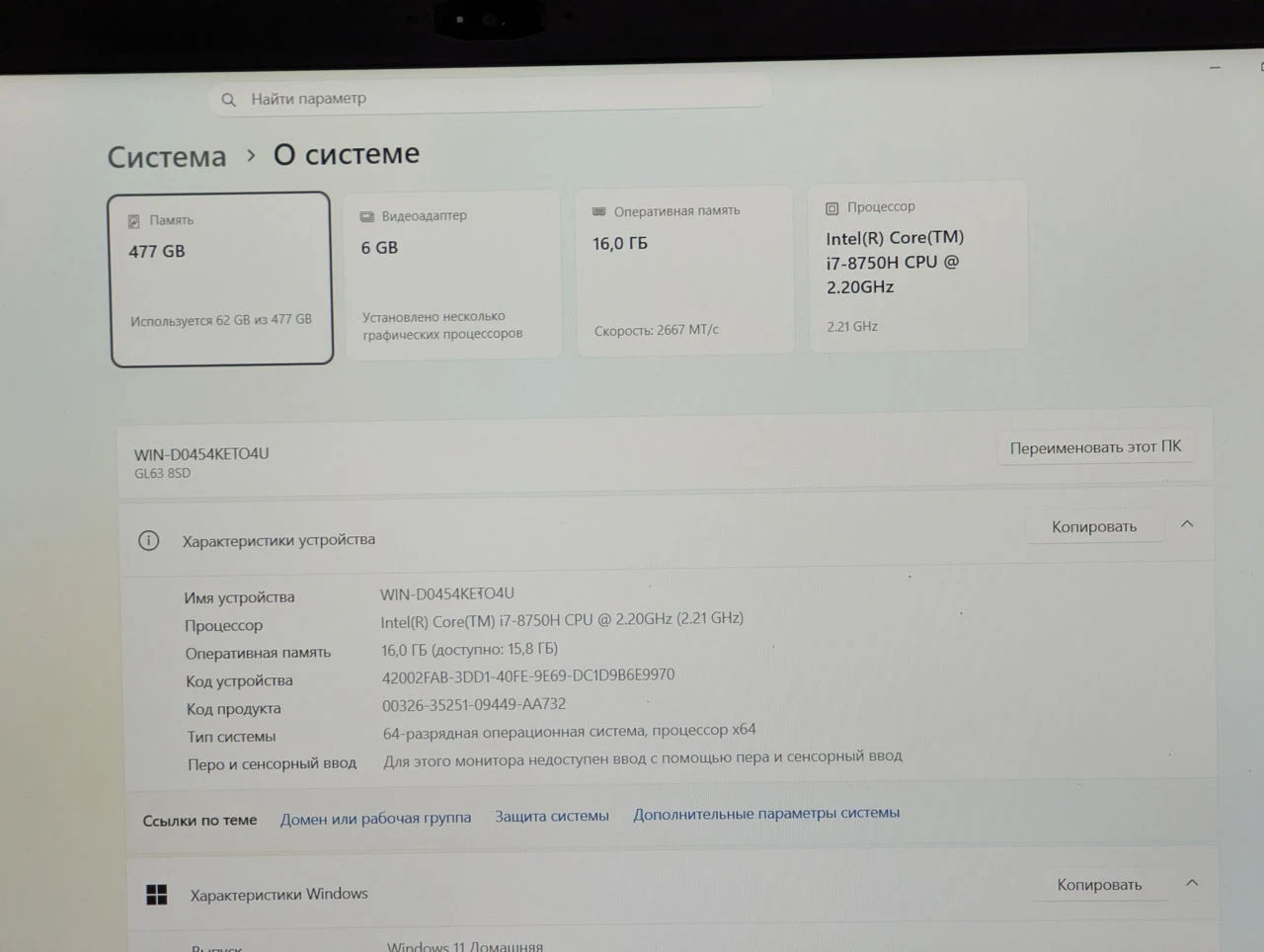Click the Память storage card icon
Screen dimensions: 1264x952
tap(134, 221)
